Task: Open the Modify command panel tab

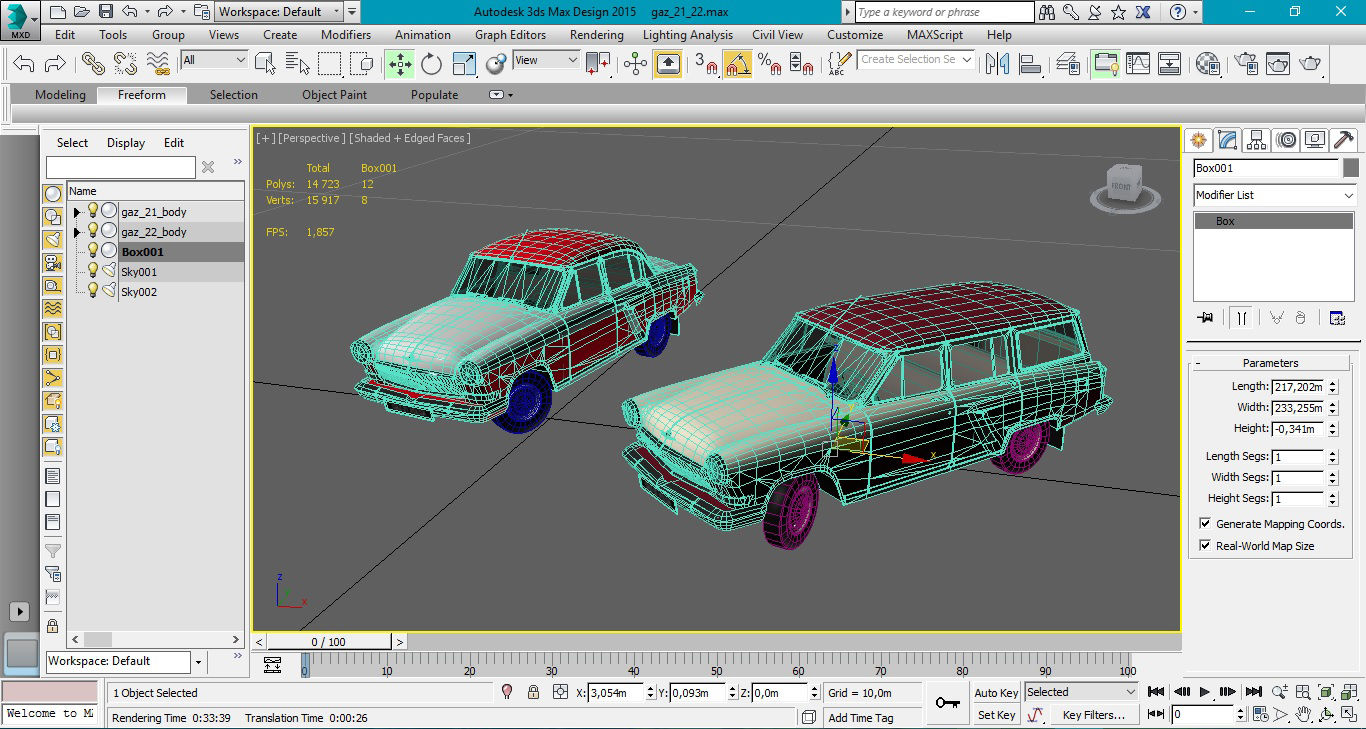Action: (x=1228, y=140)
